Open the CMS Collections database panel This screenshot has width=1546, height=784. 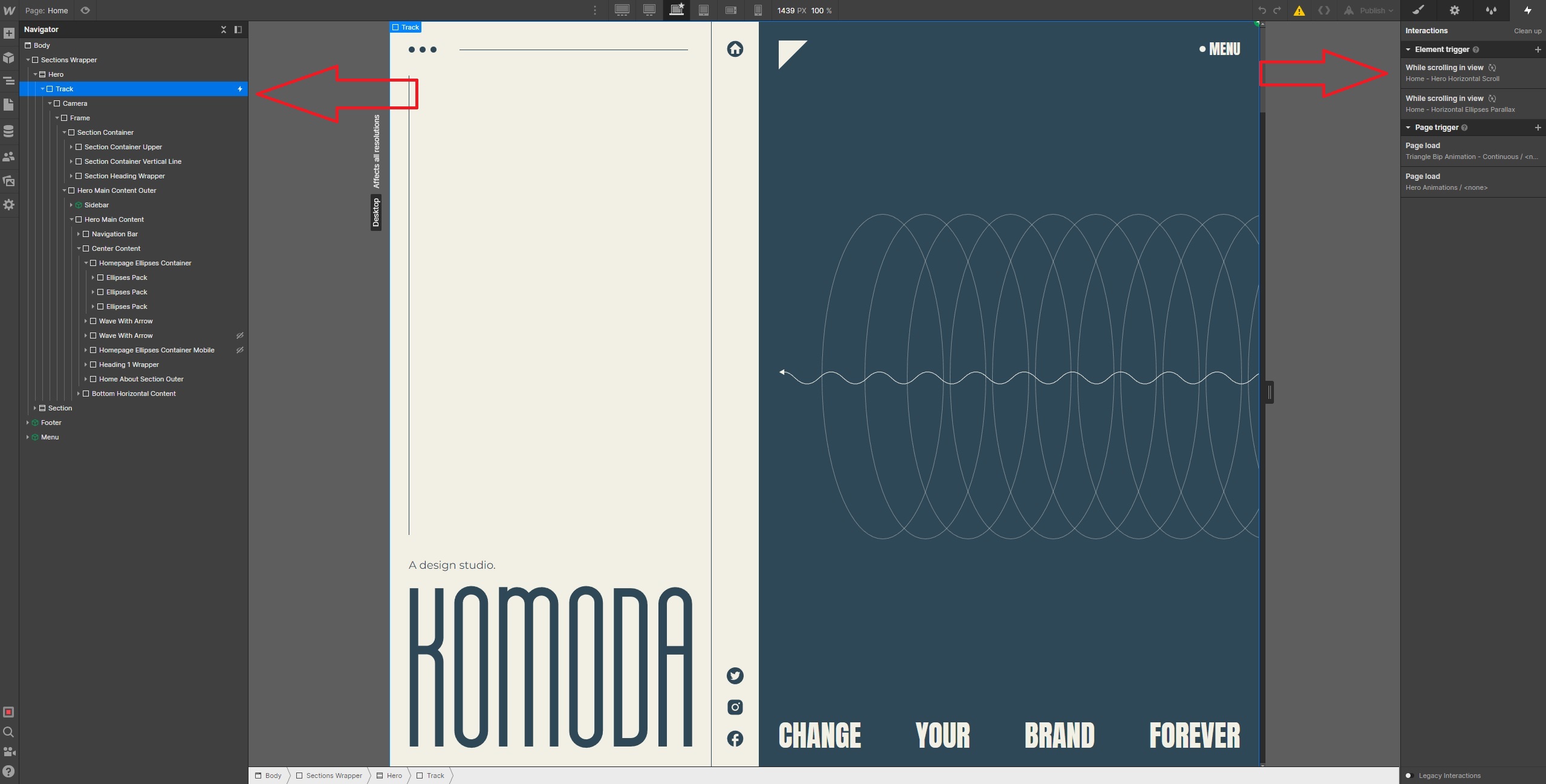click(9, 131)
